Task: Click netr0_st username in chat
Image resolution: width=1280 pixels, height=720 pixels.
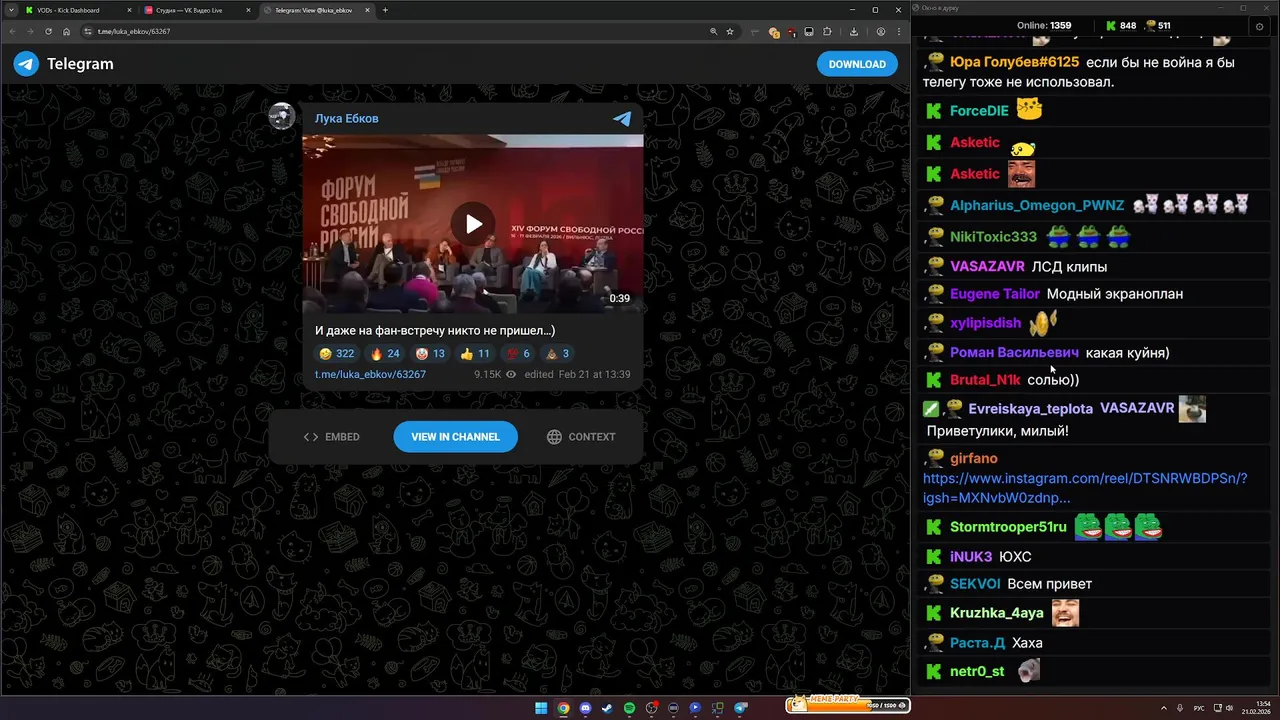Action: 977,672
